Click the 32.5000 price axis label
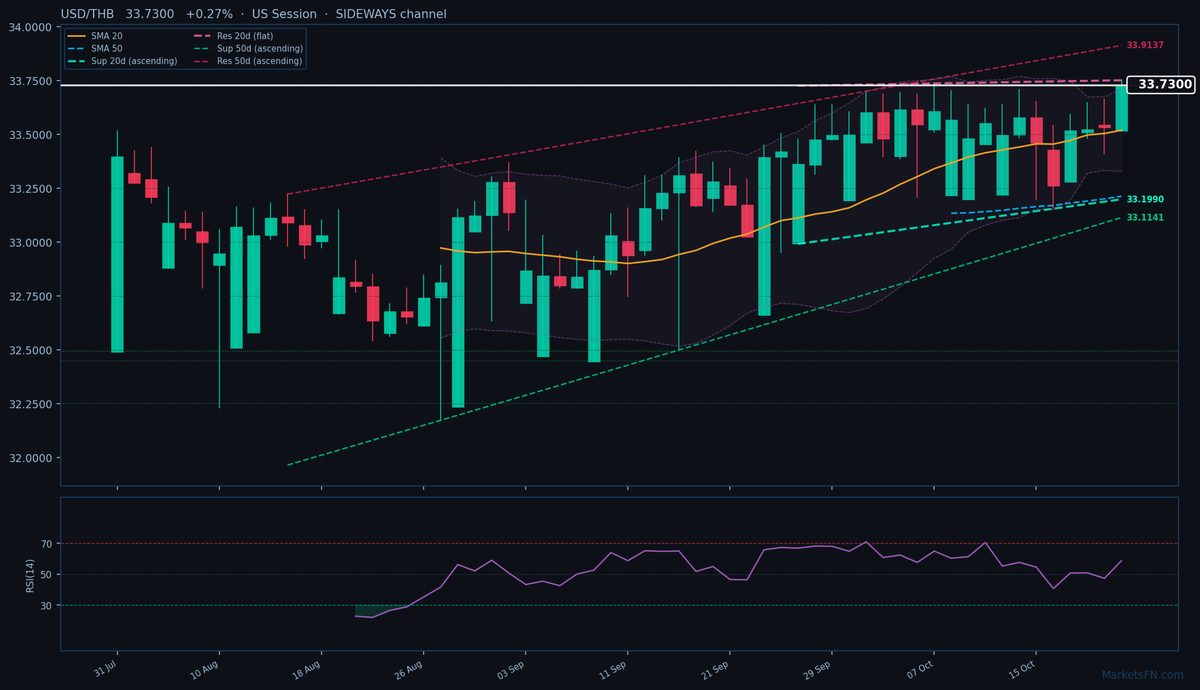This screenshot has width=1200, height=690. [31, 351]
